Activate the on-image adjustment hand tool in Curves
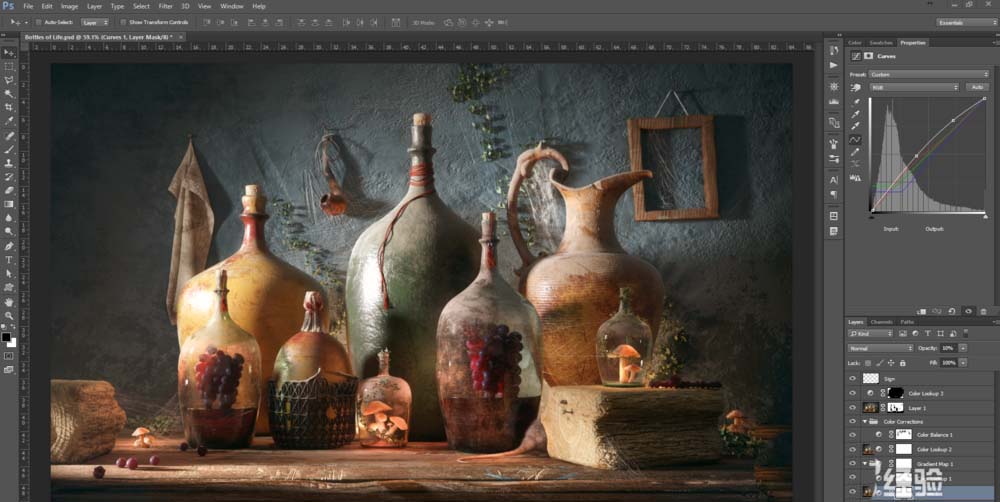This screenshot has height=502, width=1000. [x=856, y=87]
